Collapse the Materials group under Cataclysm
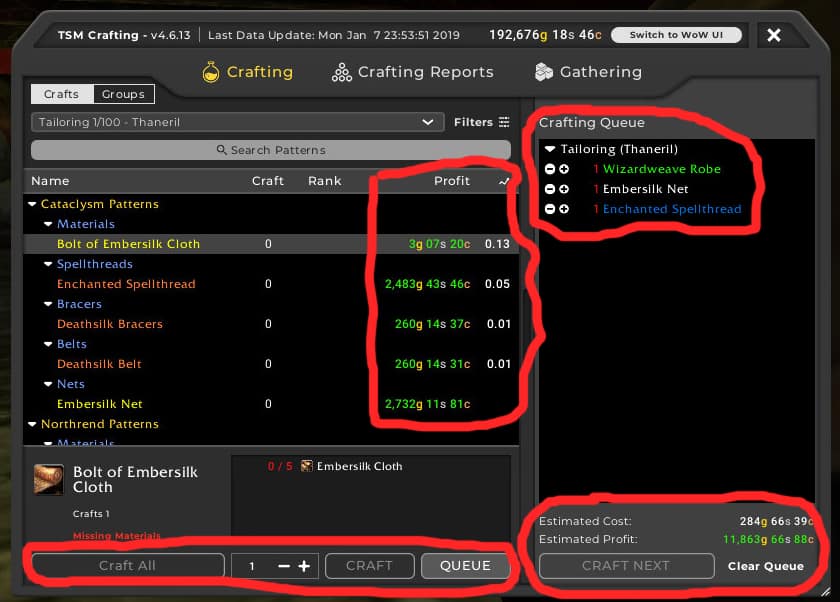 (48, 224)
